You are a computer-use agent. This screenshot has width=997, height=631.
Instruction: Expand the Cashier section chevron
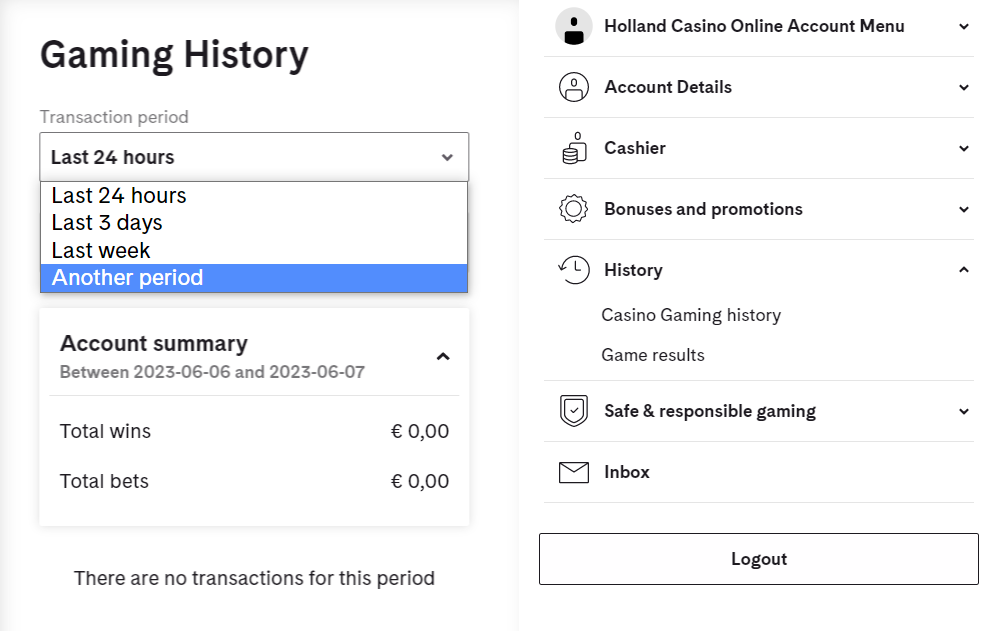click(964, 149)
